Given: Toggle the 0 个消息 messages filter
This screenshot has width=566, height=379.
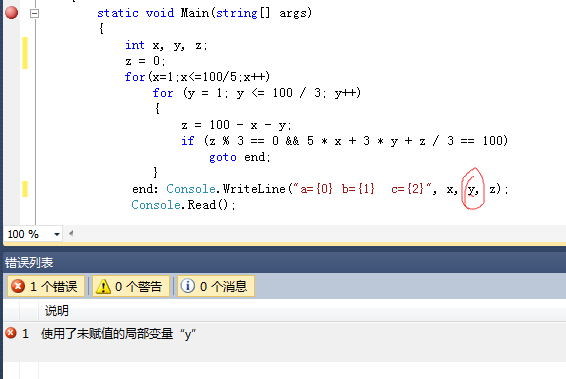Looking at the screenshot, I should click(216, 286).
